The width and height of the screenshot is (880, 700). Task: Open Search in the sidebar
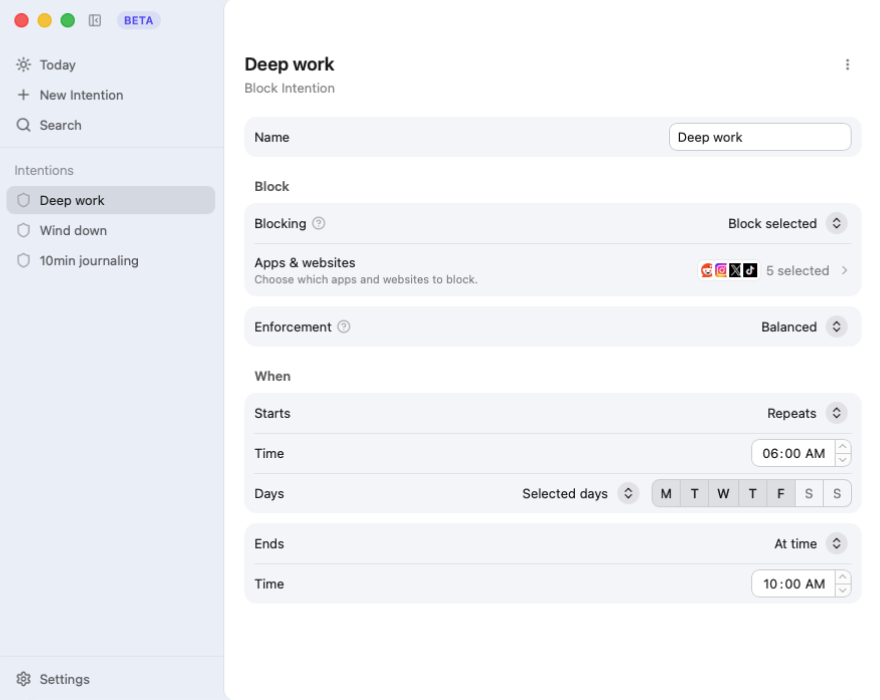coord(111,125)
